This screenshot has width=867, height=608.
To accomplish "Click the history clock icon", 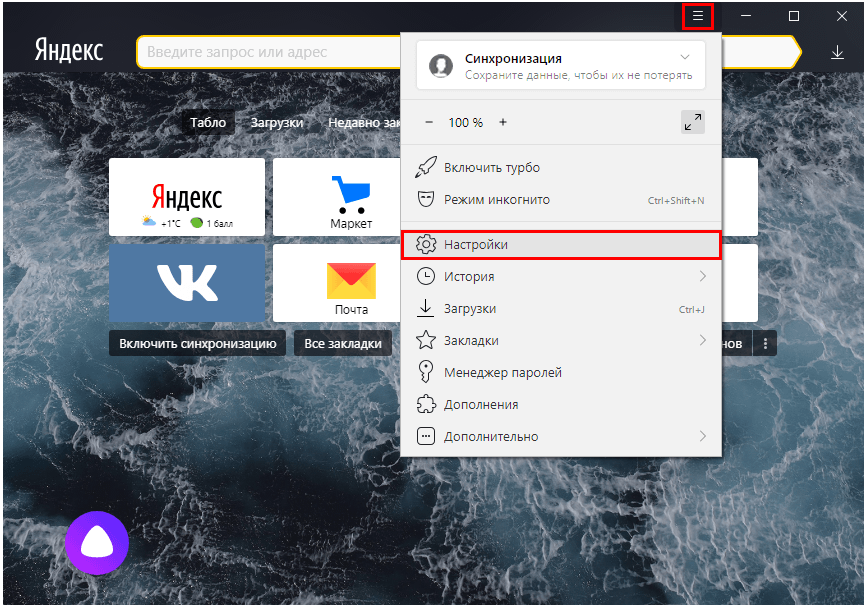I will pyautogui.click(x=426, y=276).
